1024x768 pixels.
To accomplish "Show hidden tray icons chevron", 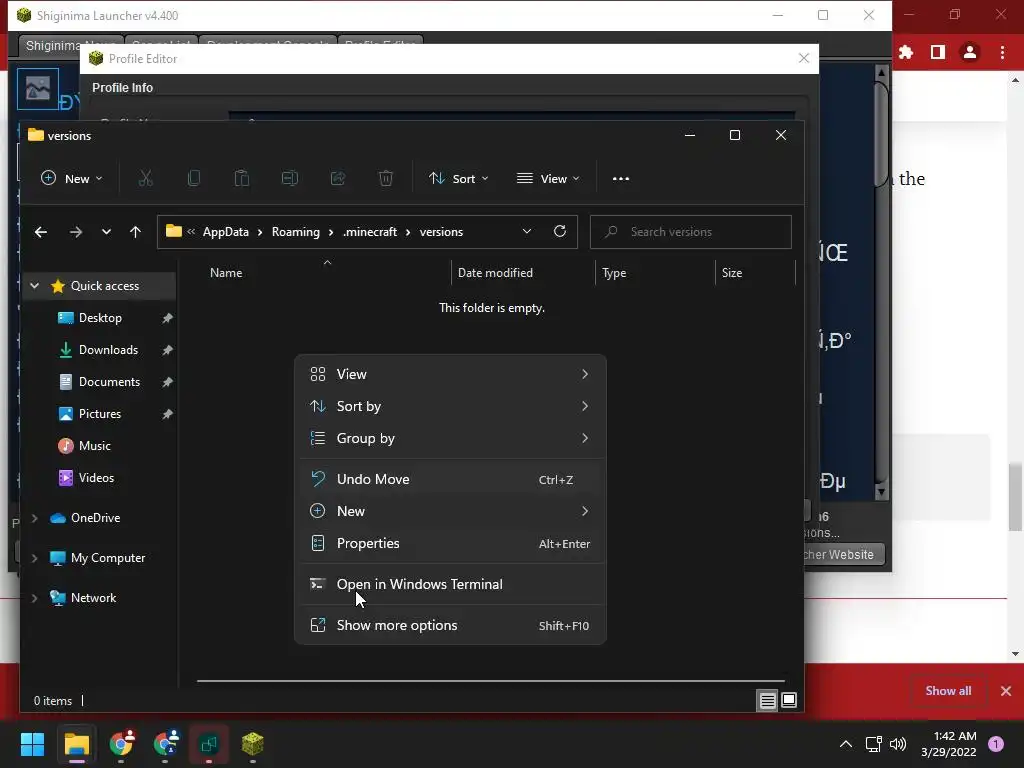I will 846,744.
